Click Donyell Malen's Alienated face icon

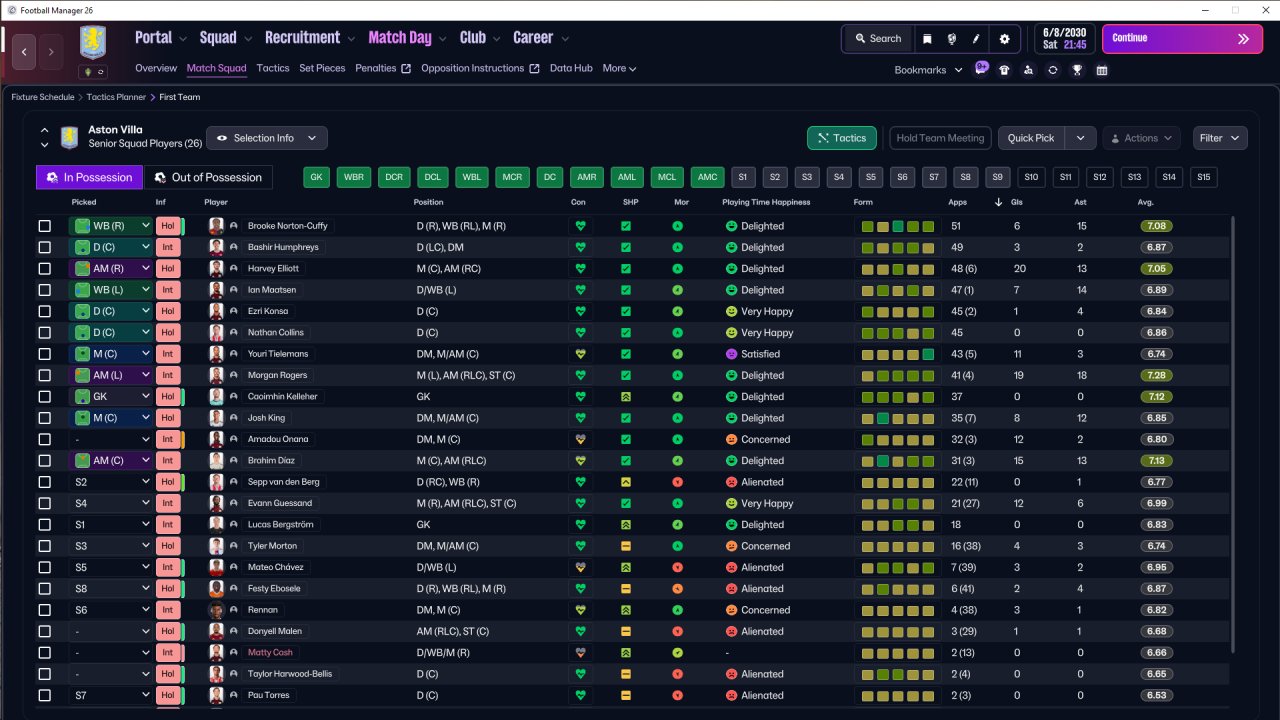coord(732,631)
